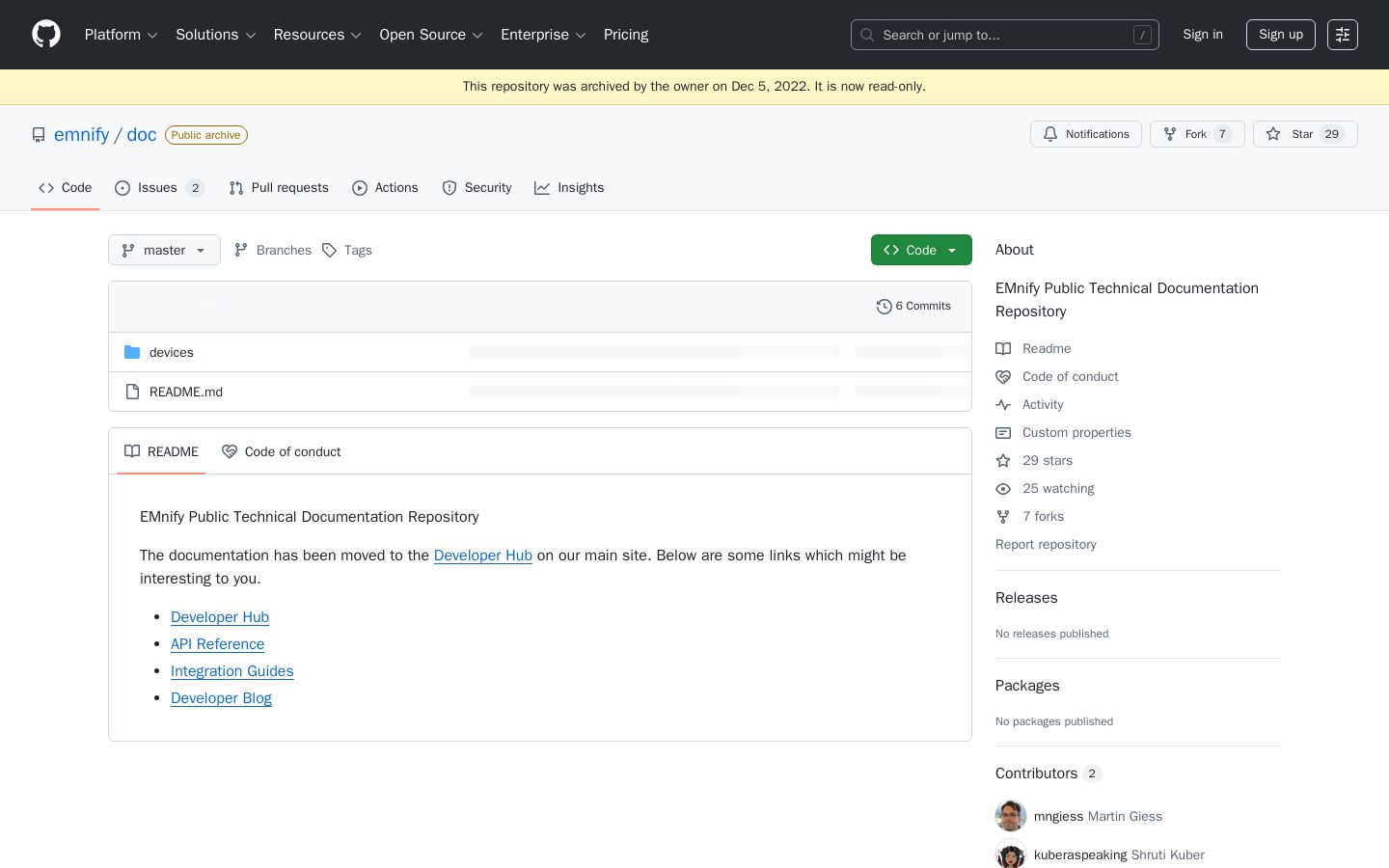The height and width of the screenshot is (868, 1389).
Task: Click the Sign up button
Action: (x=1281, y=35)
